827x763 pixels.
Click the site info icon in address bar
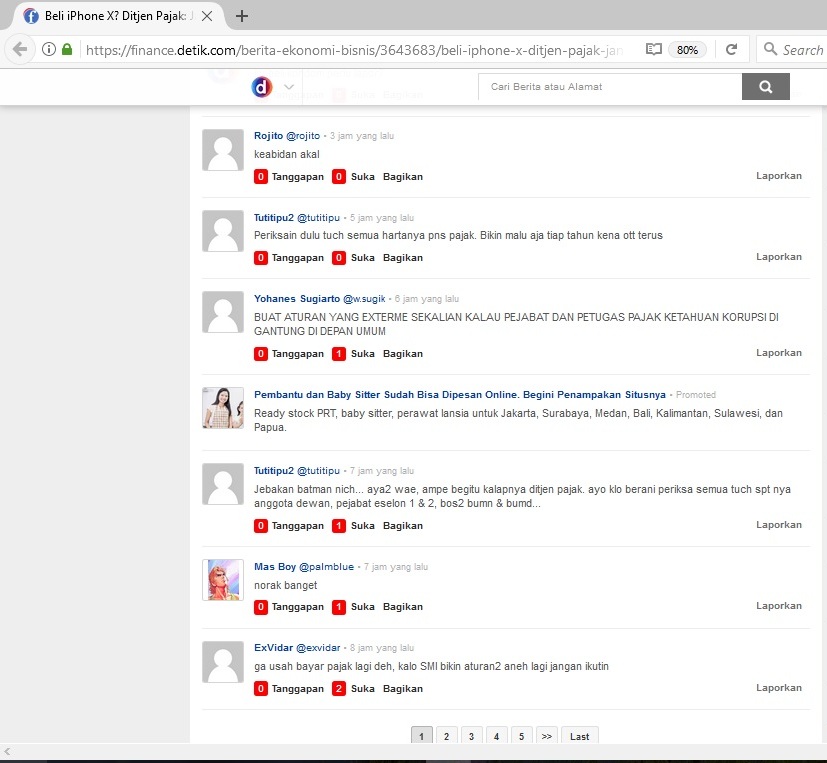(47, 49)
